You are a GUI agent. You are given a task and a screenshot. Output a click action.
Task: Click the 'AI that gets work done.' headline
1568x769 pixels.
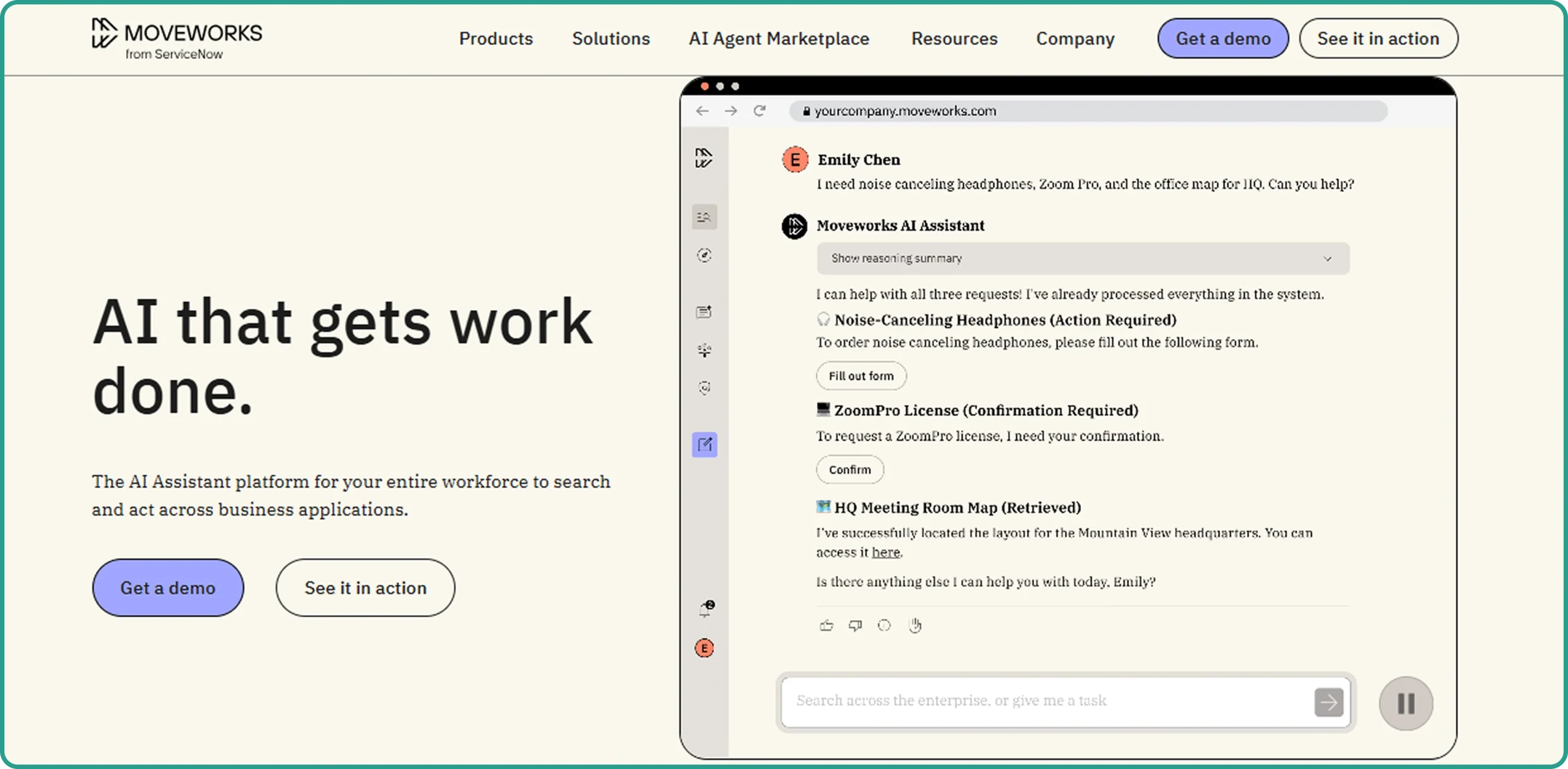coord(342,356)
